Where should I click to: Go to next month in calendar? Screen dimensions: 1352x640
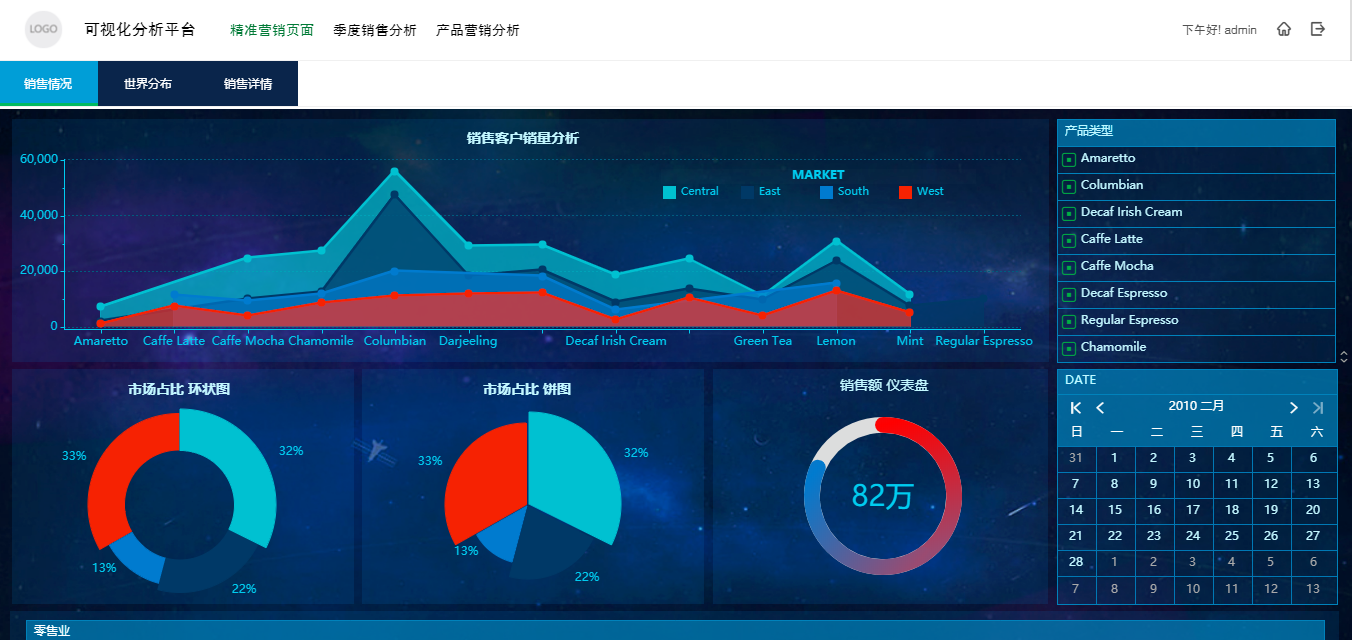pos(1293,408)
